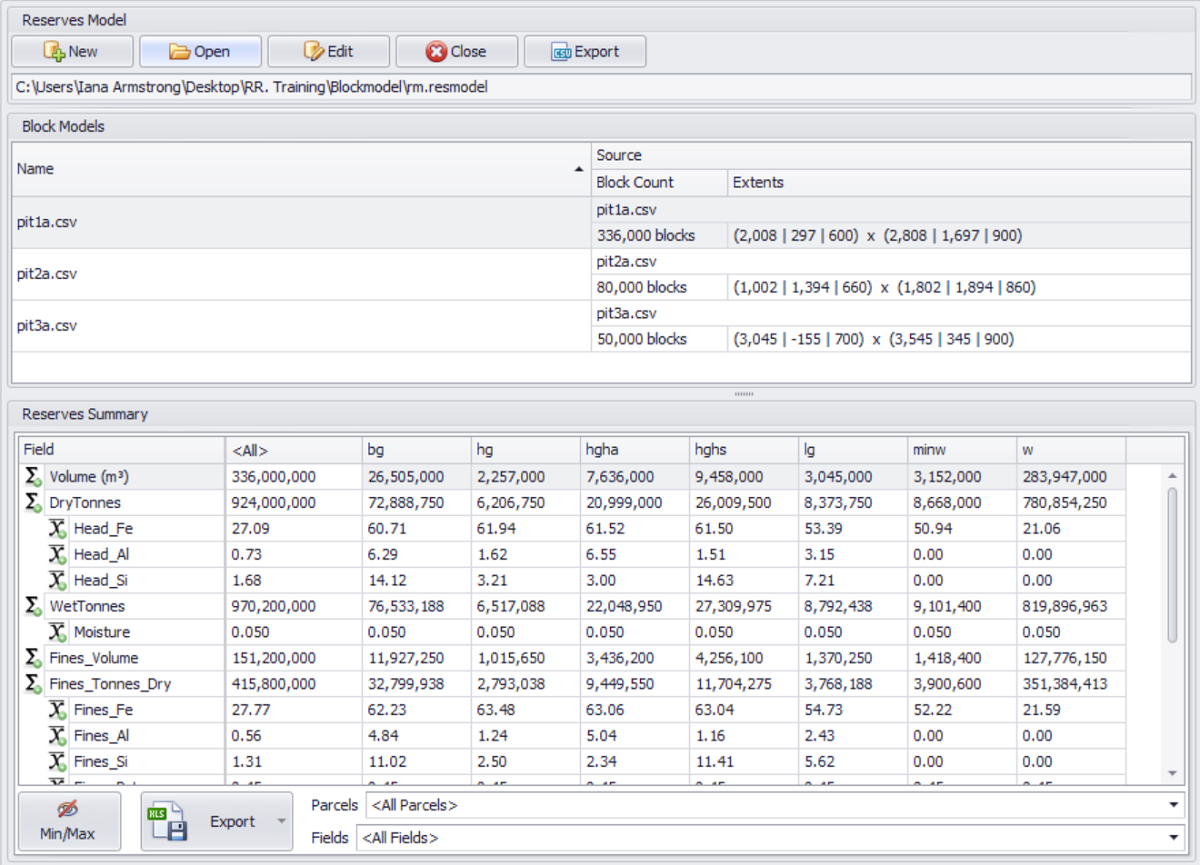This screenshot has width=1200, height=865.
Task: Click the Edit reserves model button
Action: (328, 52)
